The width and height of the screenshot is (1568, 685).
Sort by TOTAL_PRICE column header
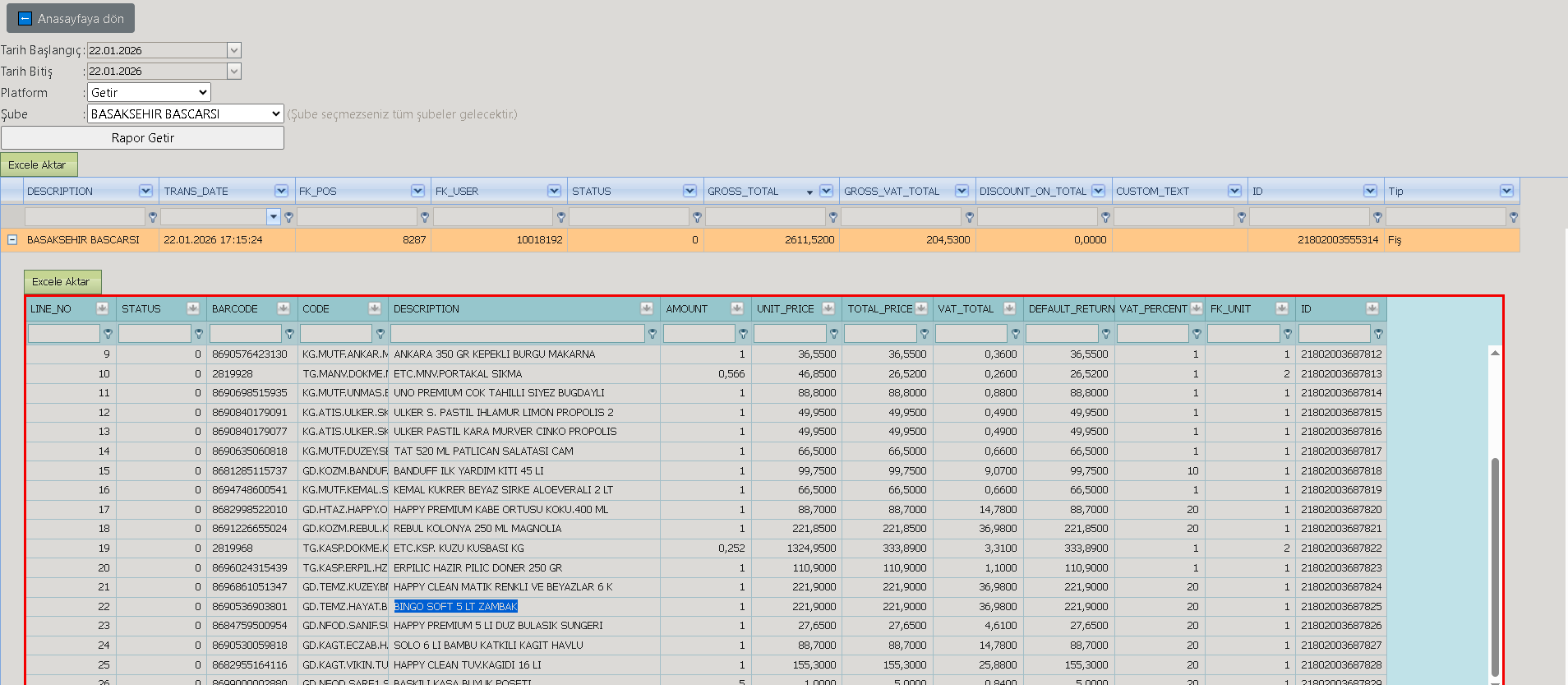(879, 309)
